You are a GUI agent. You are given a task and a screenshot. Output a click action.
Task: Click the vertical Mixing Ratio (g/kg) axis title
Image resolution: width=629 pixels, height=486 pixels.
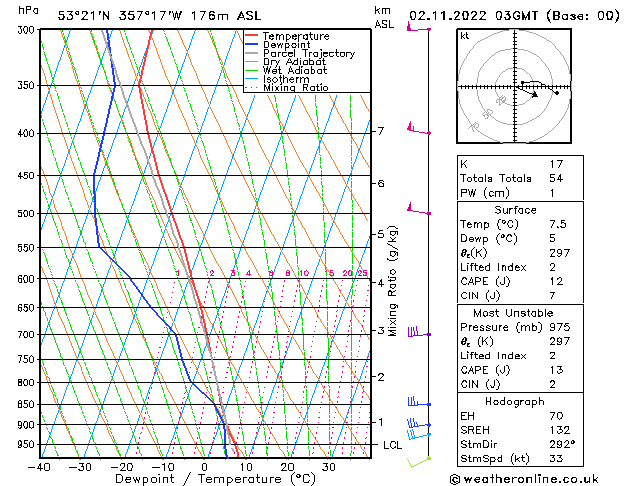tap(392, 281)
